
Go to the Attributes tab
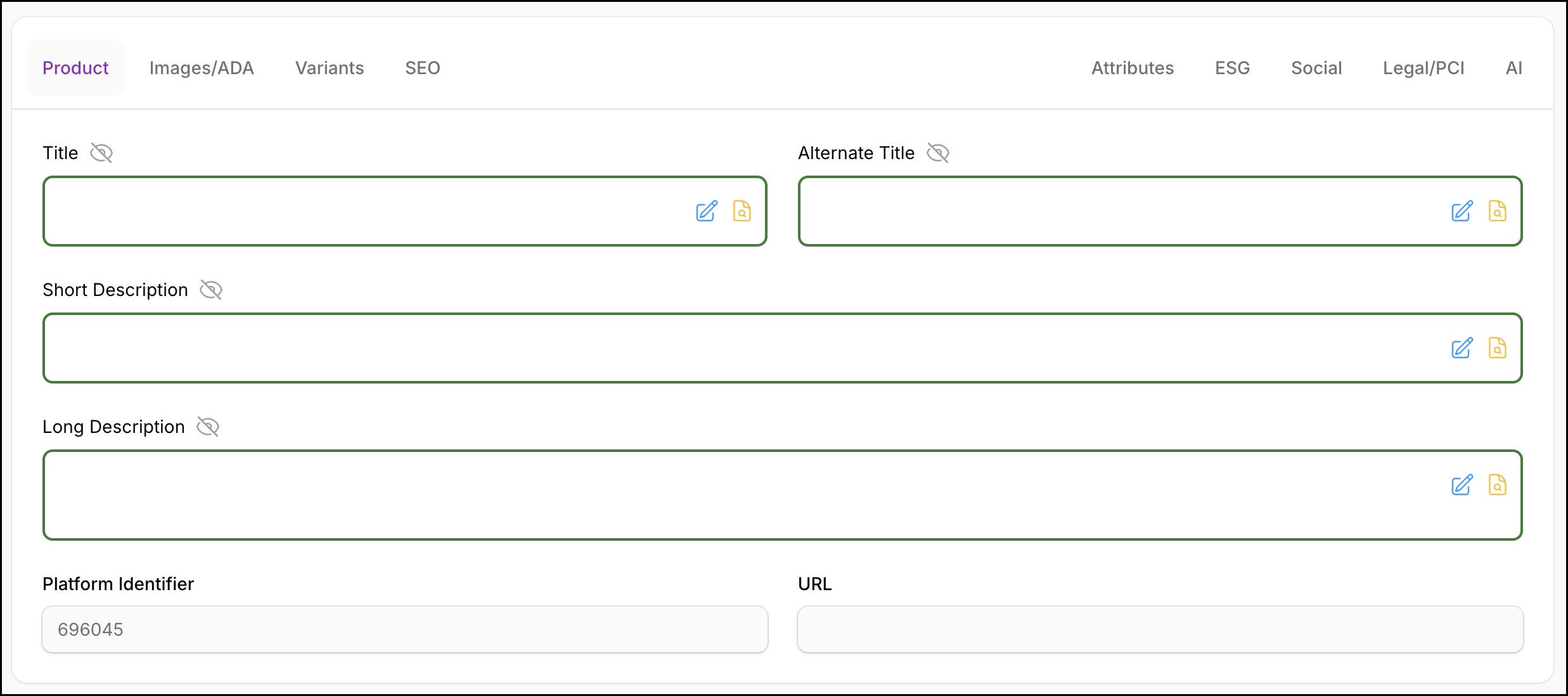[1133, 68]
